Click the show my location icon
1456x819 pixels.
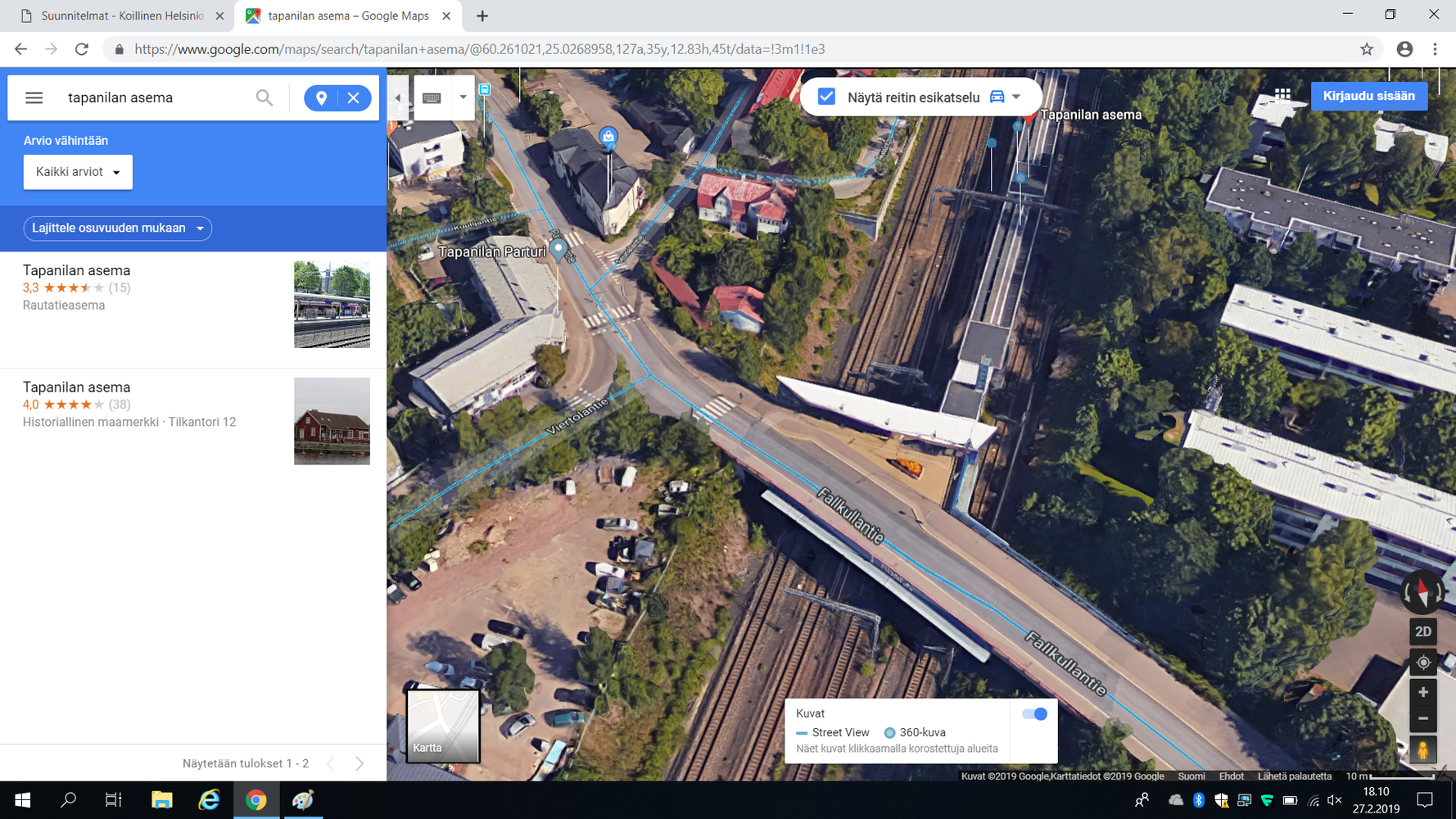tap(1422, 663)
